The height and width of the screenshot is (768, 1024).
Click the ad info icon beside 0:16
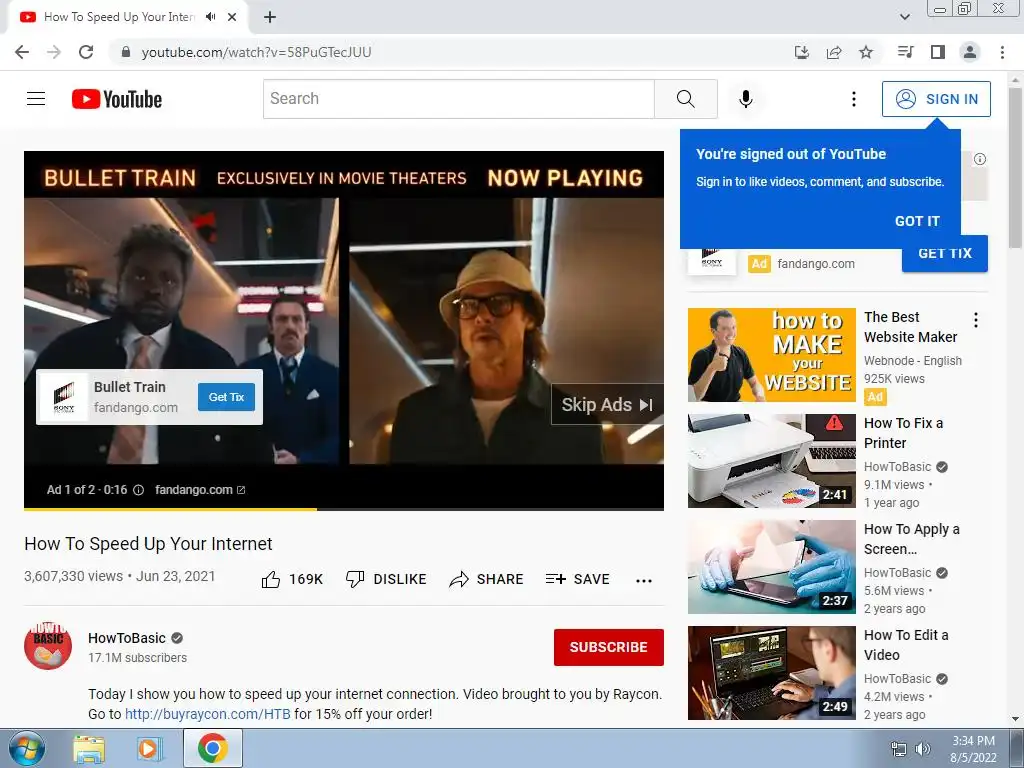138,490
